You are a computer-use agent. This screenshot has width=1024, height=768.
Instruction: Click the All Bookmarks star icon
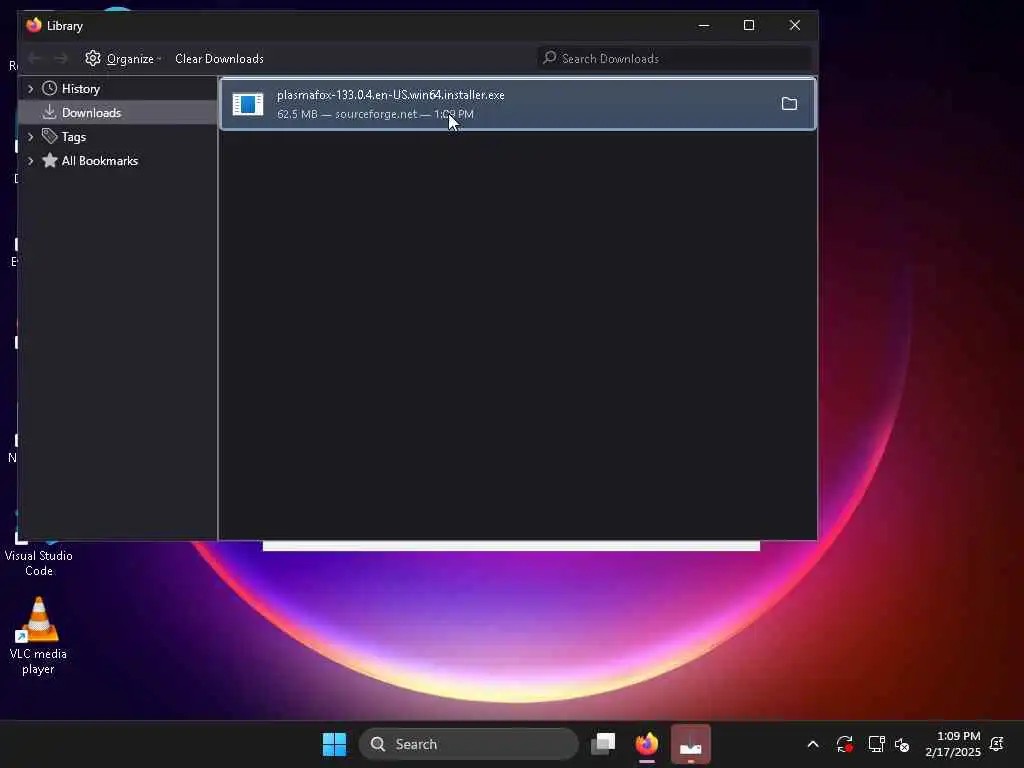(x=50, y=160)
